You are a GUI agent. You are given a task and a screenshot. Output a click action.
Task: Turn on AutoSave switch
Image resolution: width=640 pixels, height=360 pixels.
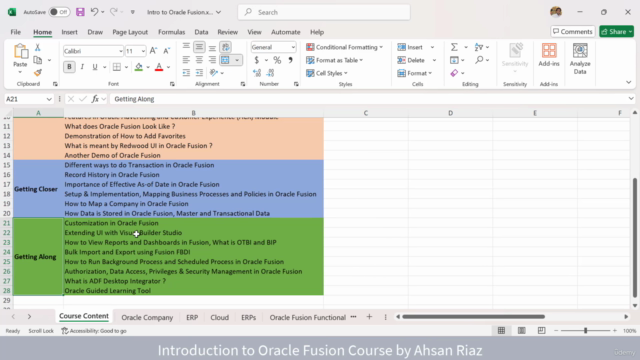(x=59, y=12)
